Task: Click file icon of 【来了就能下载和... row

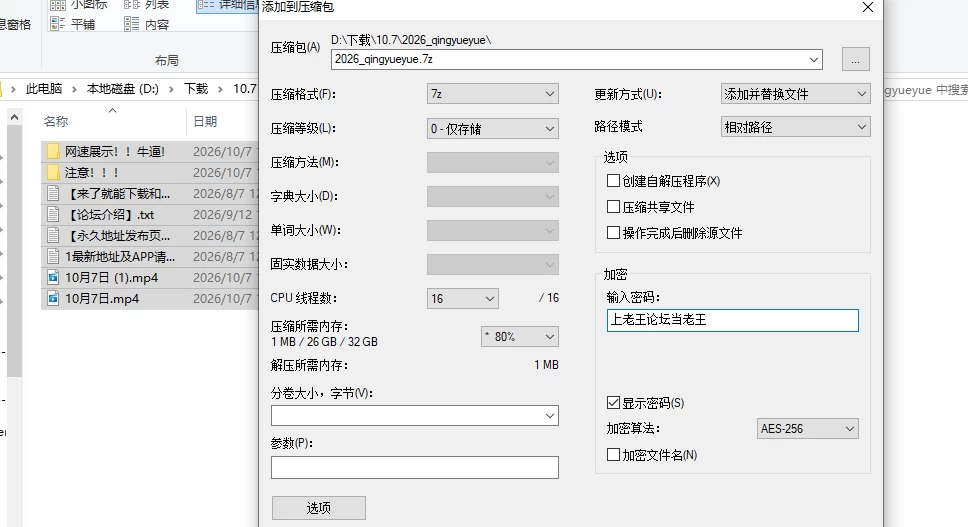Action: tap(54, 193)
